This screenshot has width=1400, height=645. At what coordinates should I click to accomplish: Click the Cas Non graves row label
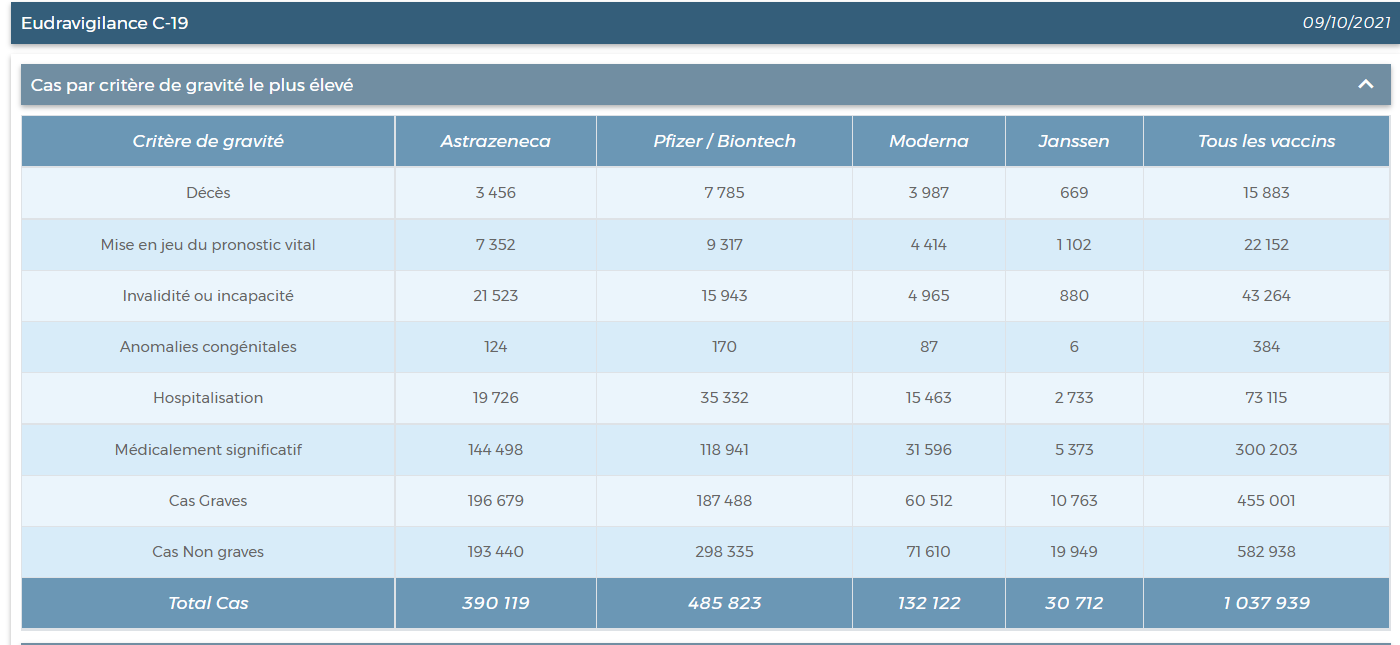coord(208,552)
